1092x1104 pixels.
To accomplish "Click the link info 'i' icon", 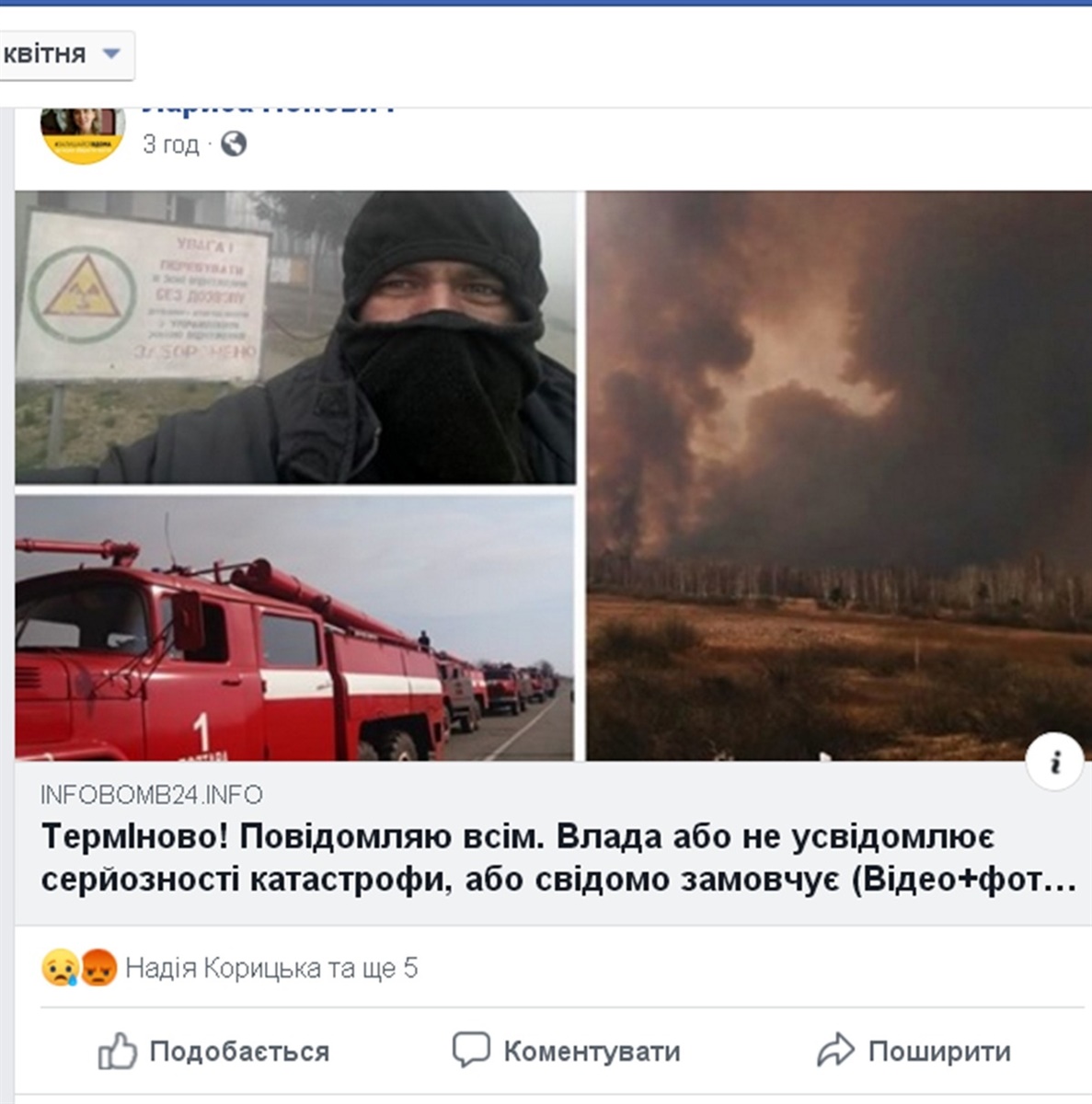I will pos(1055,762).
